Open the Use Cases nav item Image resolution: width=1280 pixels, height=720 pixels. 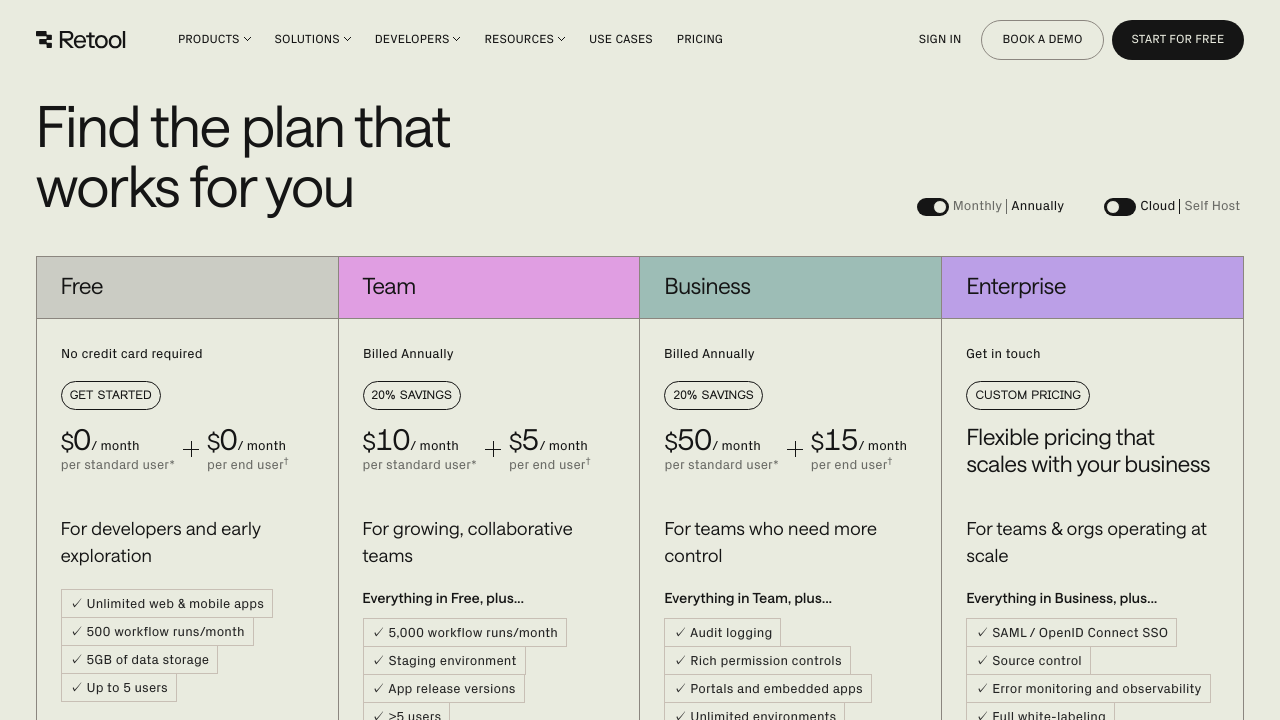(620, 39)
